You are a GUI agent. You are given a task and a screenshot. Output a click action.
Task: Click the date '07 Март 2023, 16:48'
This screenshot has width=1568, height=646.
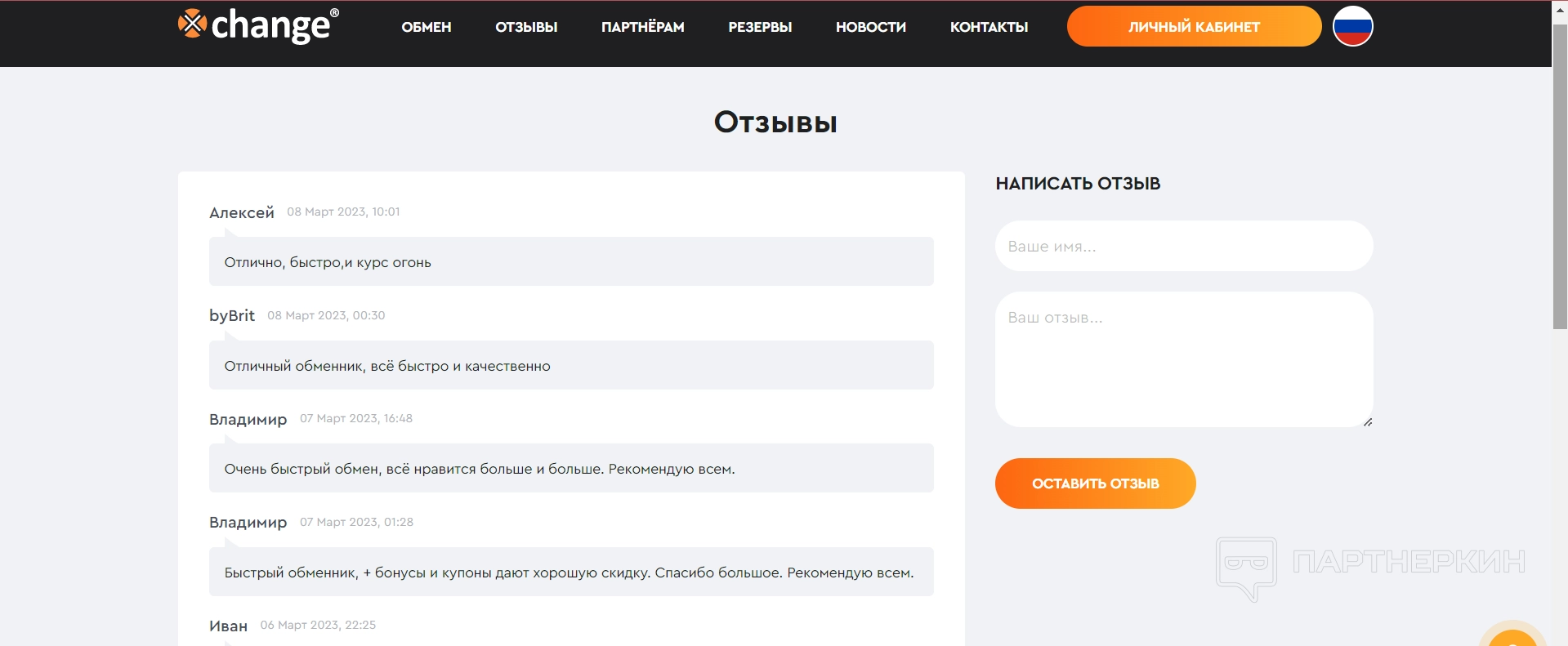356,418
